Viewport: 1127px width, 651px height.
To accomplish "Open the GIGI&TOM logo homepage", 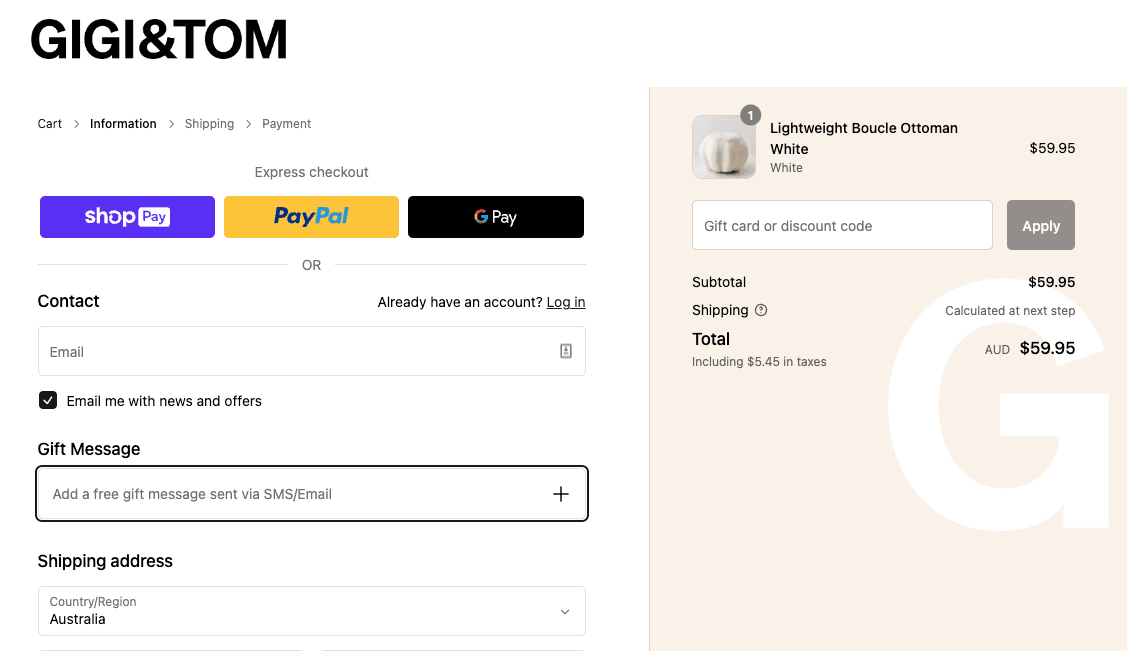I will (159, 40).
